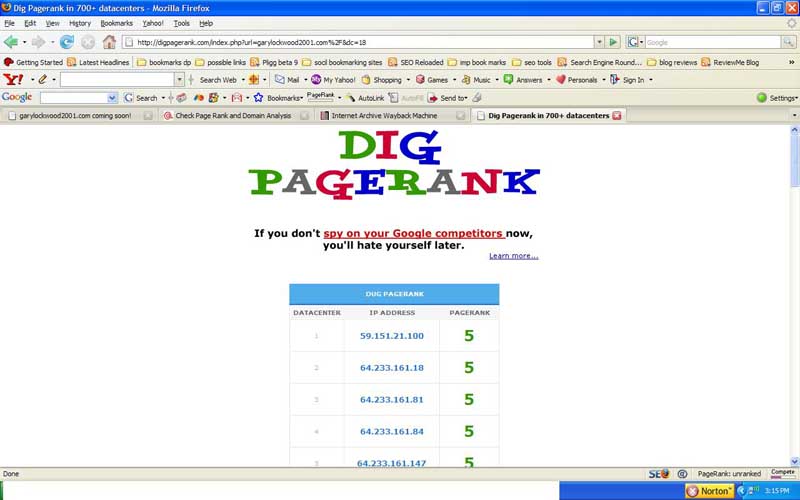Click the Google toolbar star Bookmarks icon
The image size is (800, 500).
(x=259, y=97)
